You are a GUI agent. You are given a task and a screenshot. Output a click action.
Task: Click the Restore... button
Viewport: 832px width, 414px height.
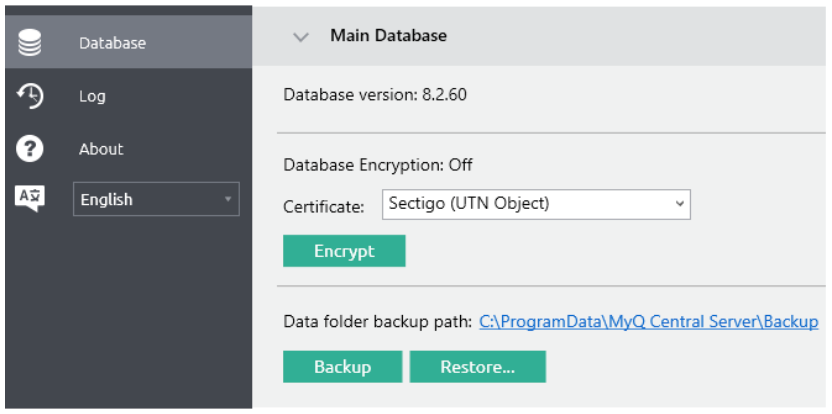click(477, 367)
